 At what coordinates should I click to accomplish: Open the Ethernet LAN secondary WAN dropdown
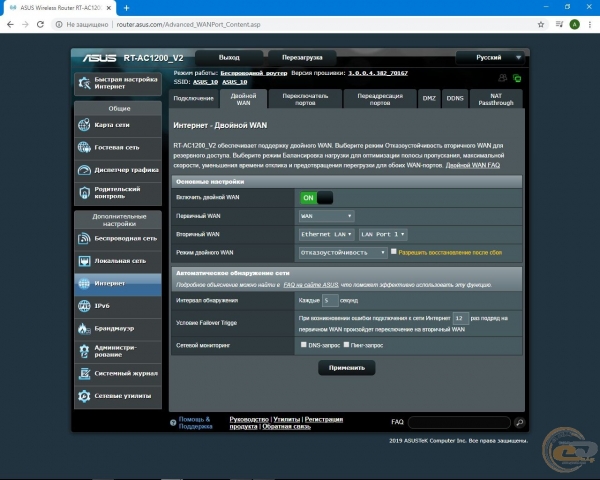326,234
